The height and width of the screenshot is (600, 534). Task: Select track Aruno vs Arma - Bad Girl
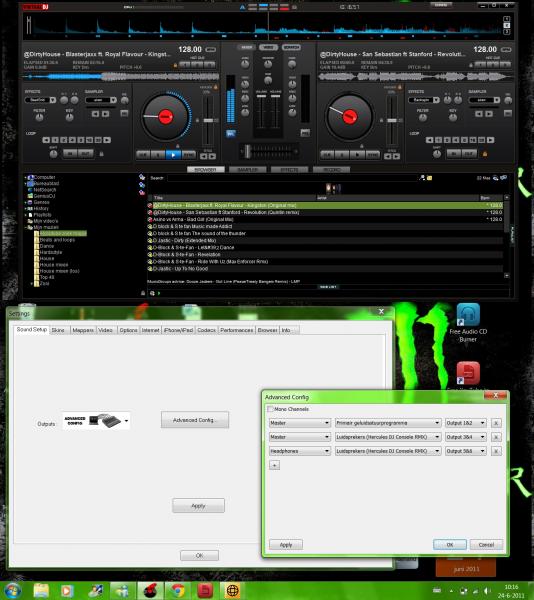325,220
